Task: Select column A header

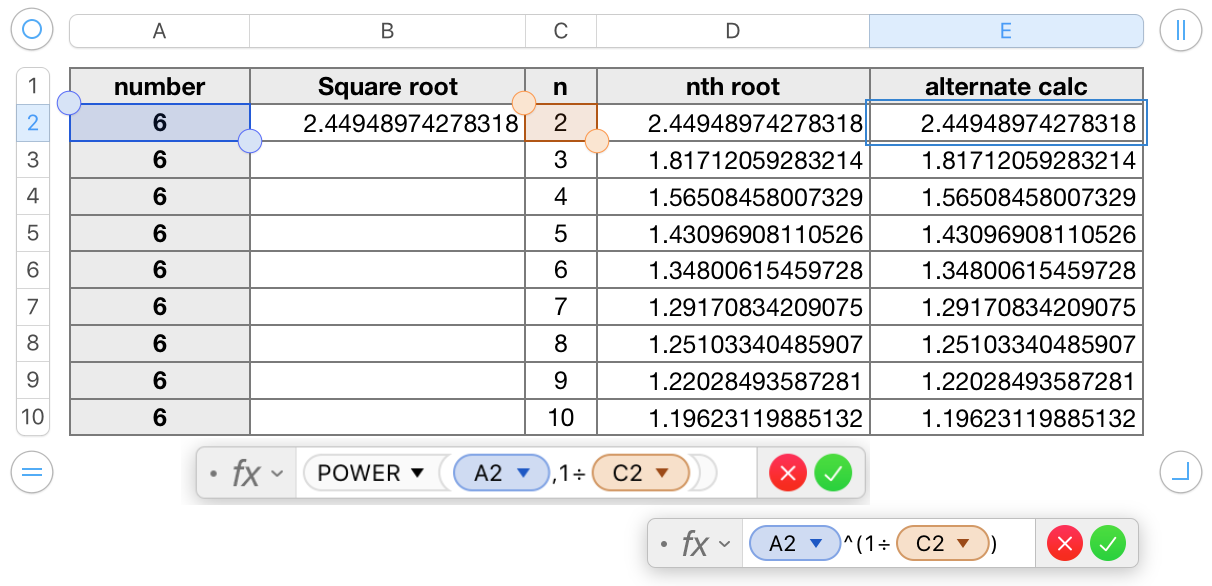Action: tap(159, 31)
